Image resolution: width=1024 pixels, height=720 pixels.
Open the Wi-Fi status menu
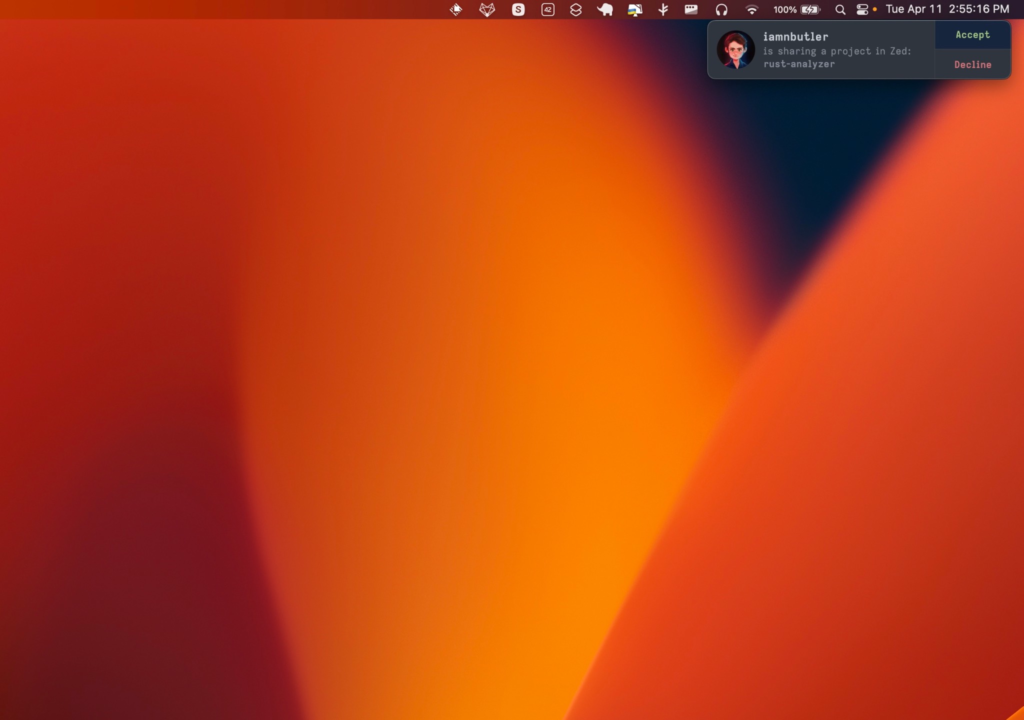tap(752, 9)
